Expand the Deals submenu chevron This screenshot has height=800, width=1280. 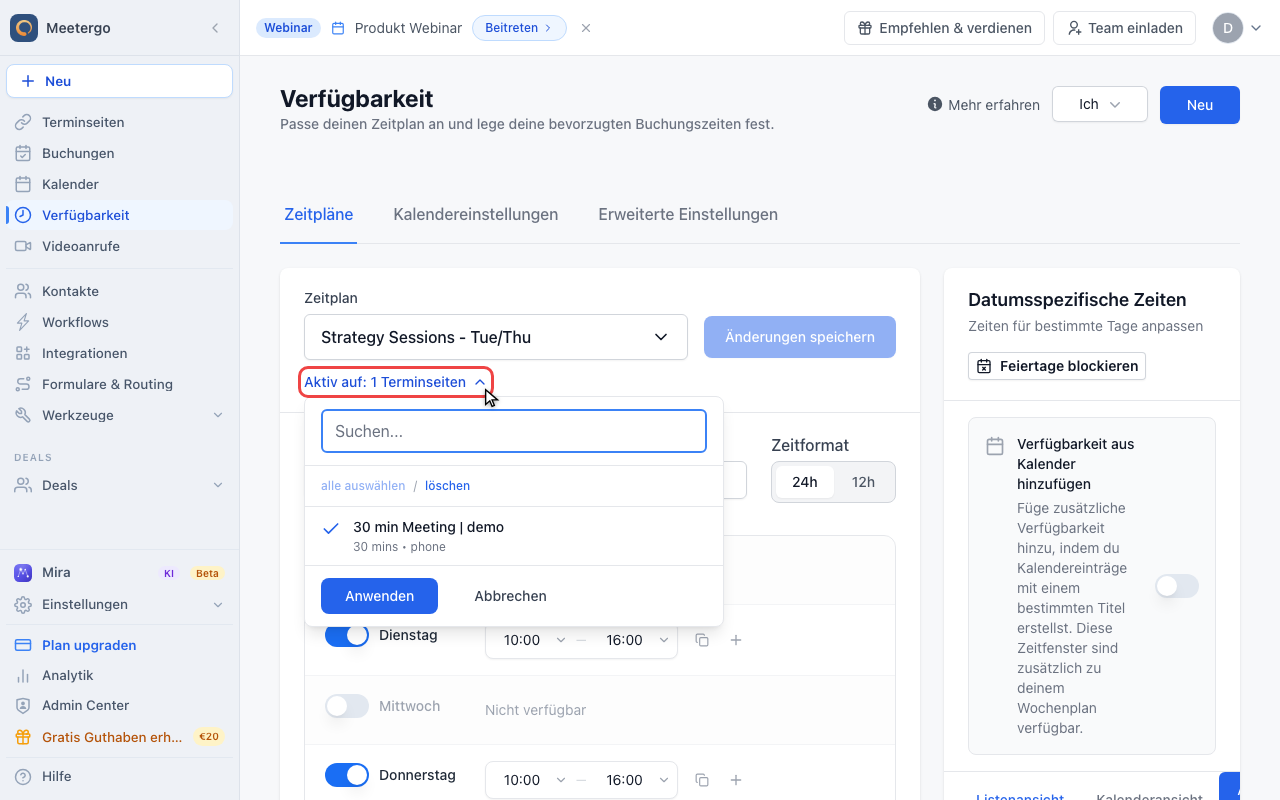click(x=218, y=485)
